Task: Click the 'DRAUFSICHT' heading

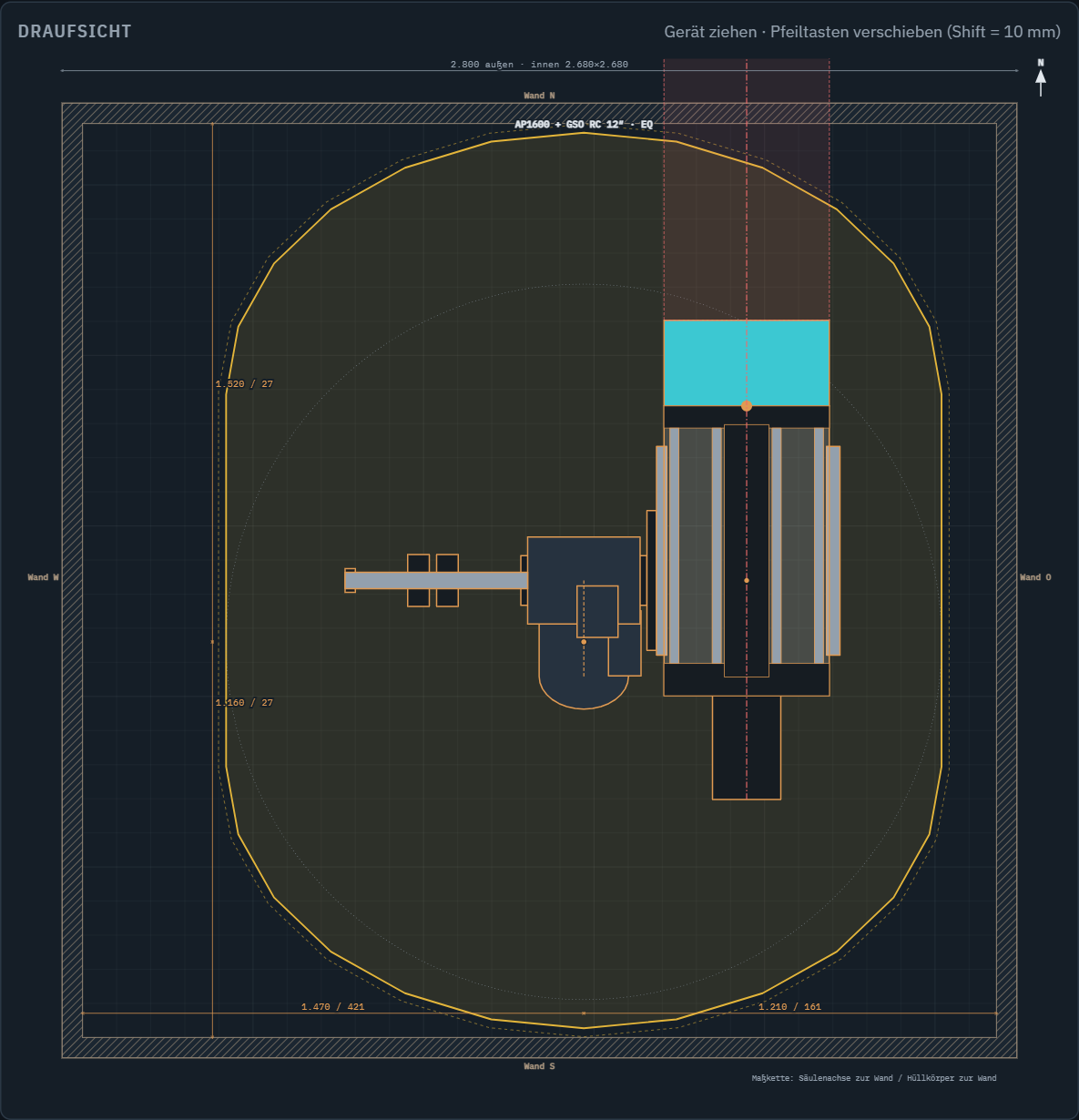Action: pos(75,32)
